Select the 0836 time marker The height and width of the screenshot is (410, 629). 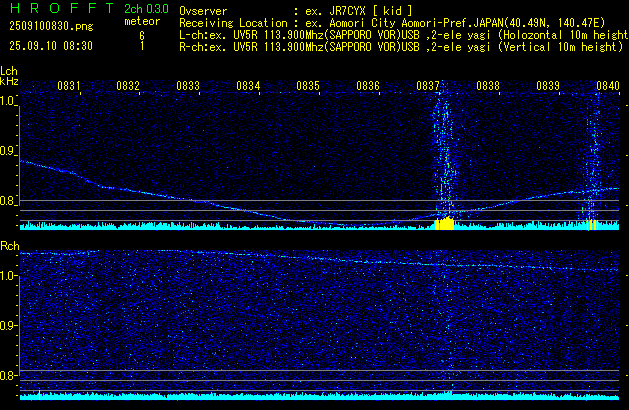point(368,86)
